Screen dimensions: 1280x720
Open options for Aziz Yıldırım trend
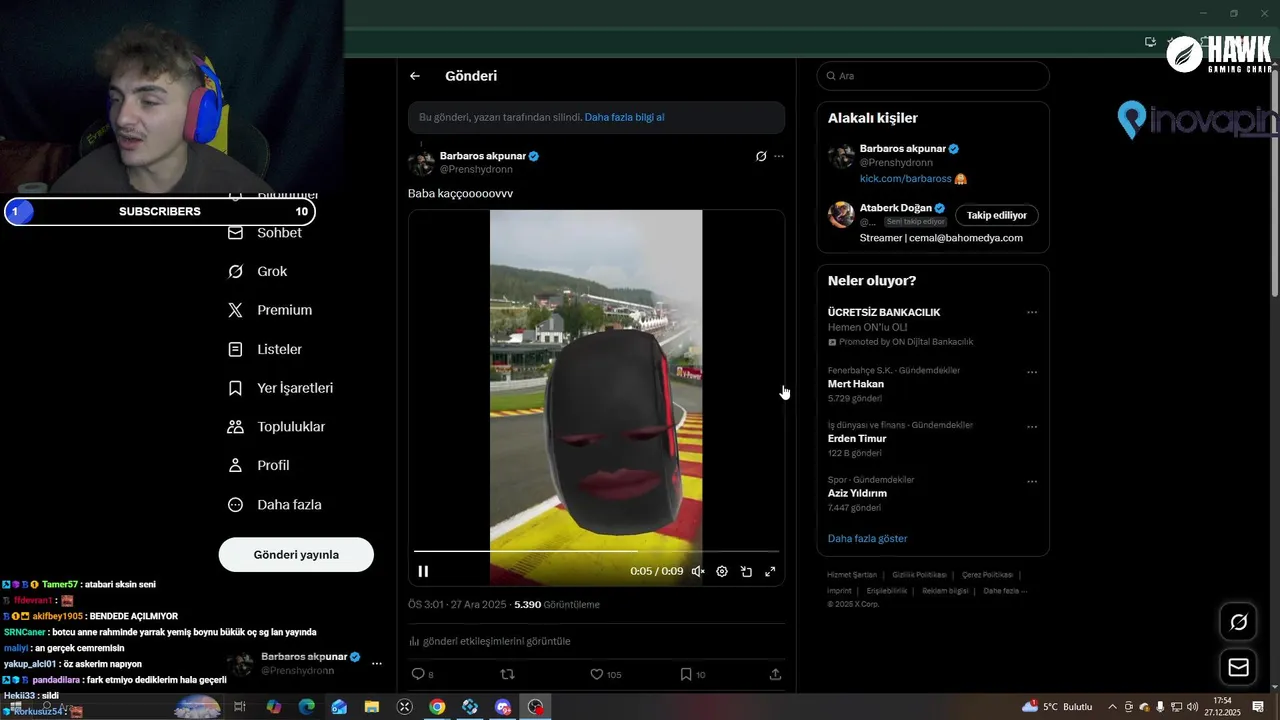(x=1032, y=481)
